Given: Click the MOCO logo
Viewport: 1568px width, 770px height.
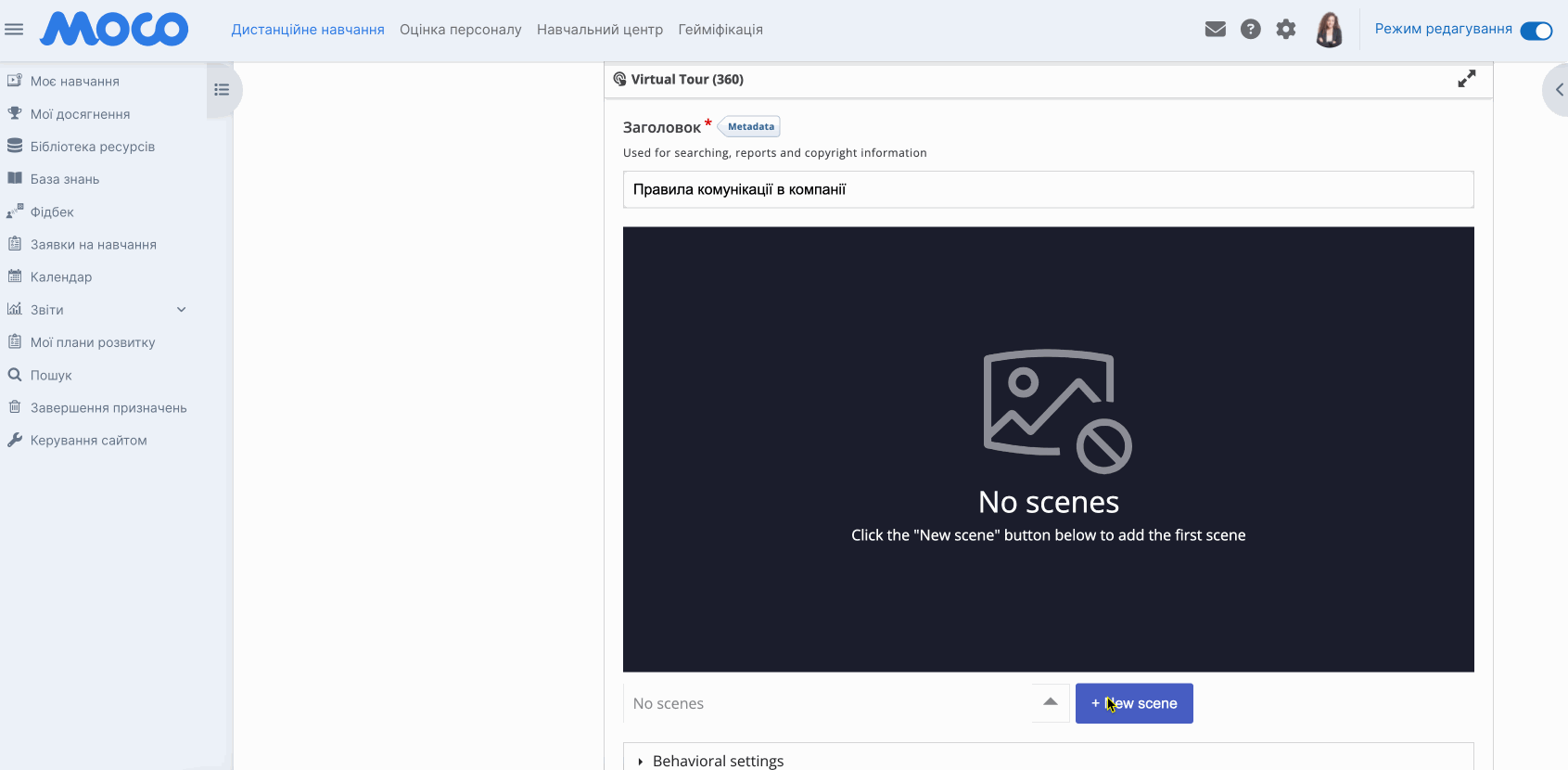Looking at the screenshot, I should [x=114, y=30].
